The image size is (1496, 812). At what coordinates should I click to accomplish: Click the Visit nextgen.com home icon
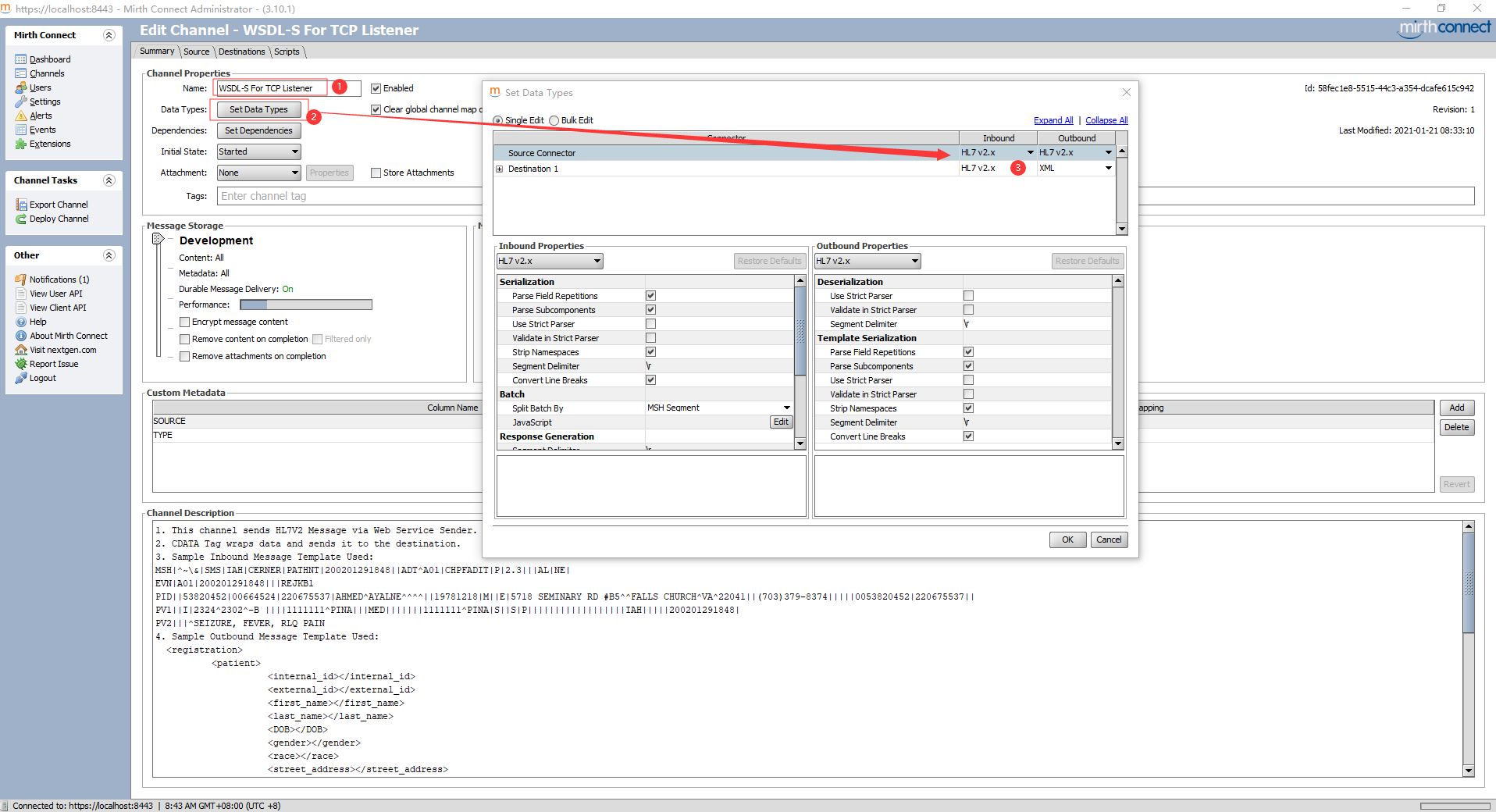point(21,350)
